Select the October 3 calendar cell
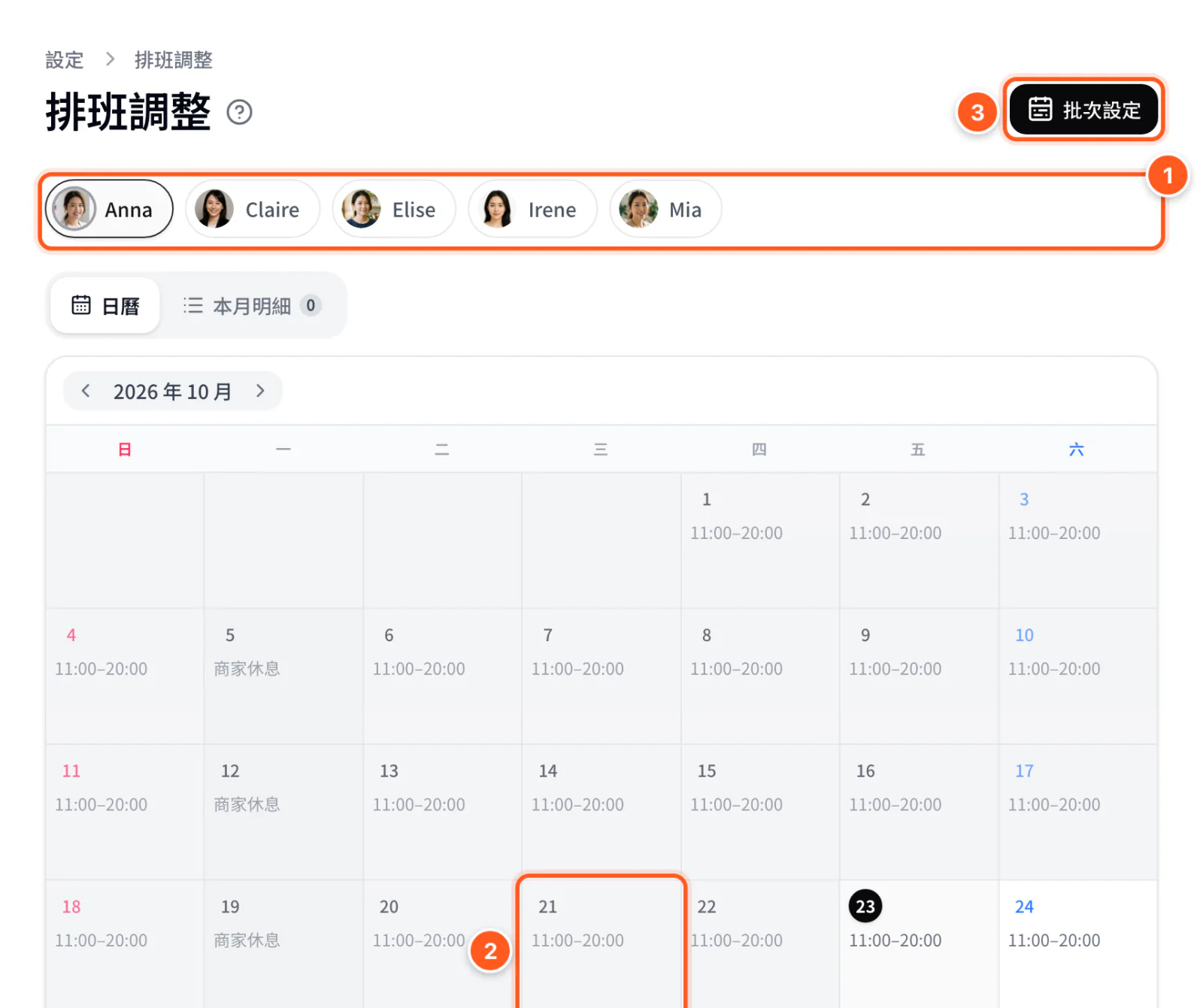 coord(1077,540)
